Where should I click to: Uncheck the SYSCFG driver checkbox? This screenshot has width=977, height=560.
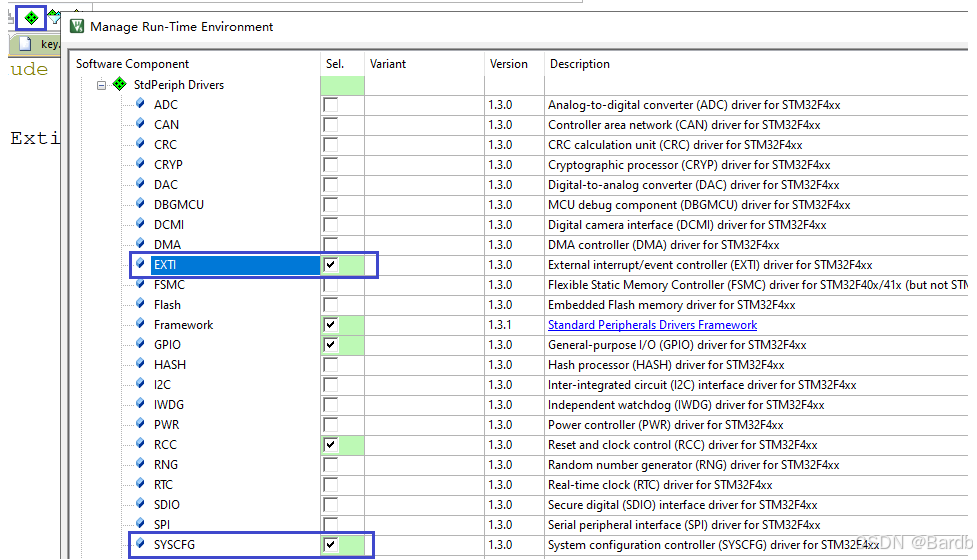[331, 544]
